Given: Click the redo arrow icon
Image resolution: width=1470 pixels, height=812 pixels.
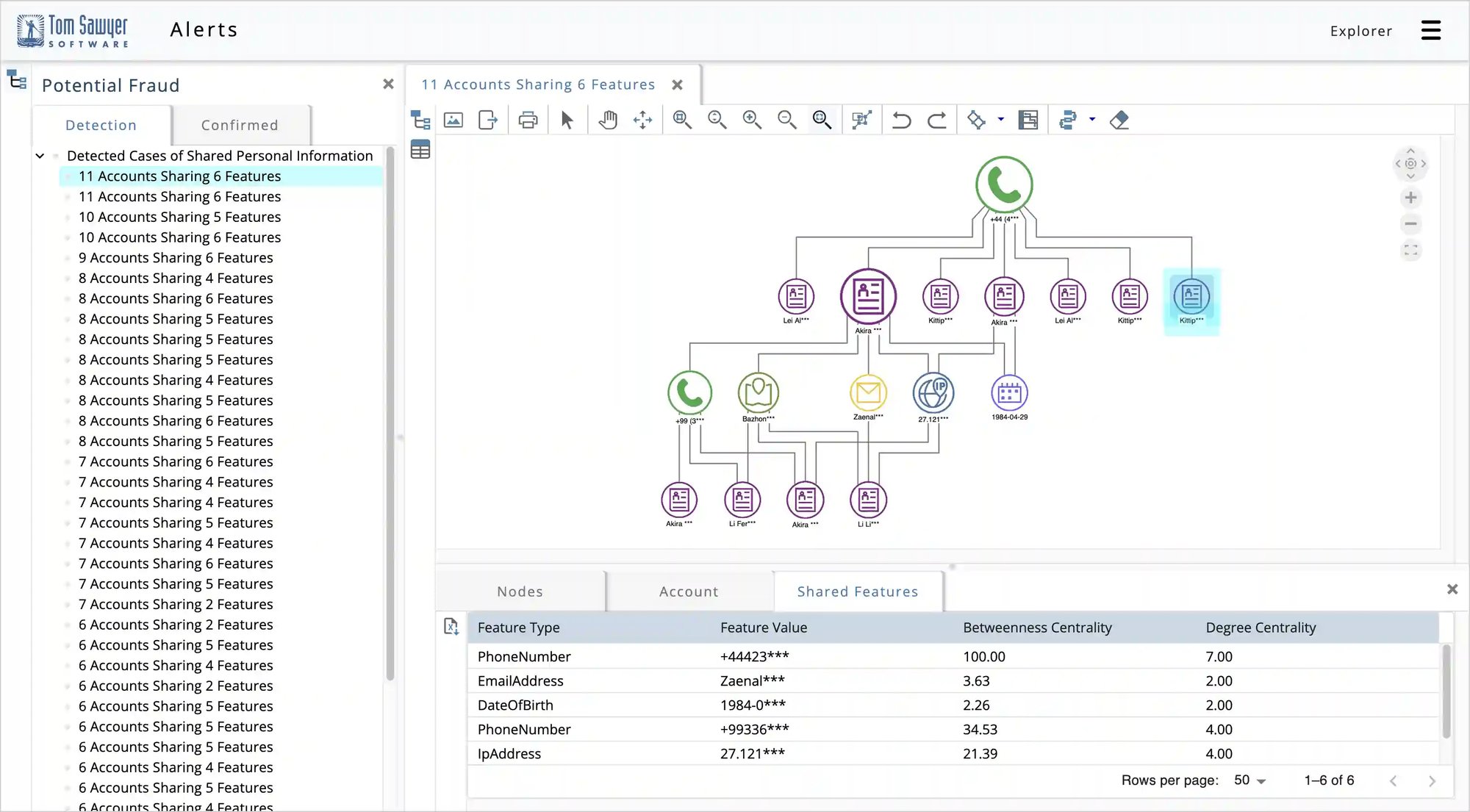Looking at the screenshot, I should click(x=937, y=120).
